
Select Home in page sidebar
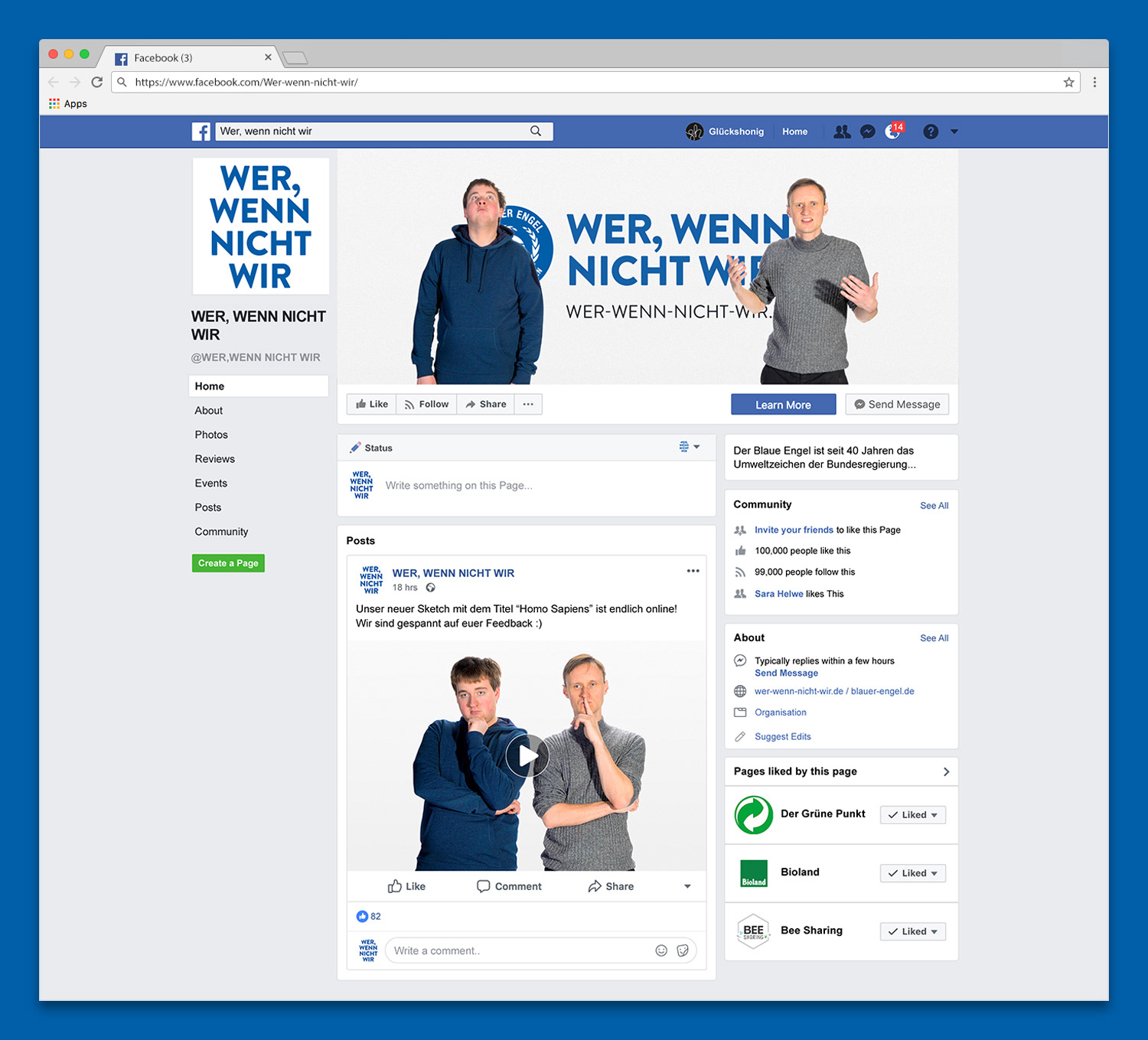click(258, 386)
